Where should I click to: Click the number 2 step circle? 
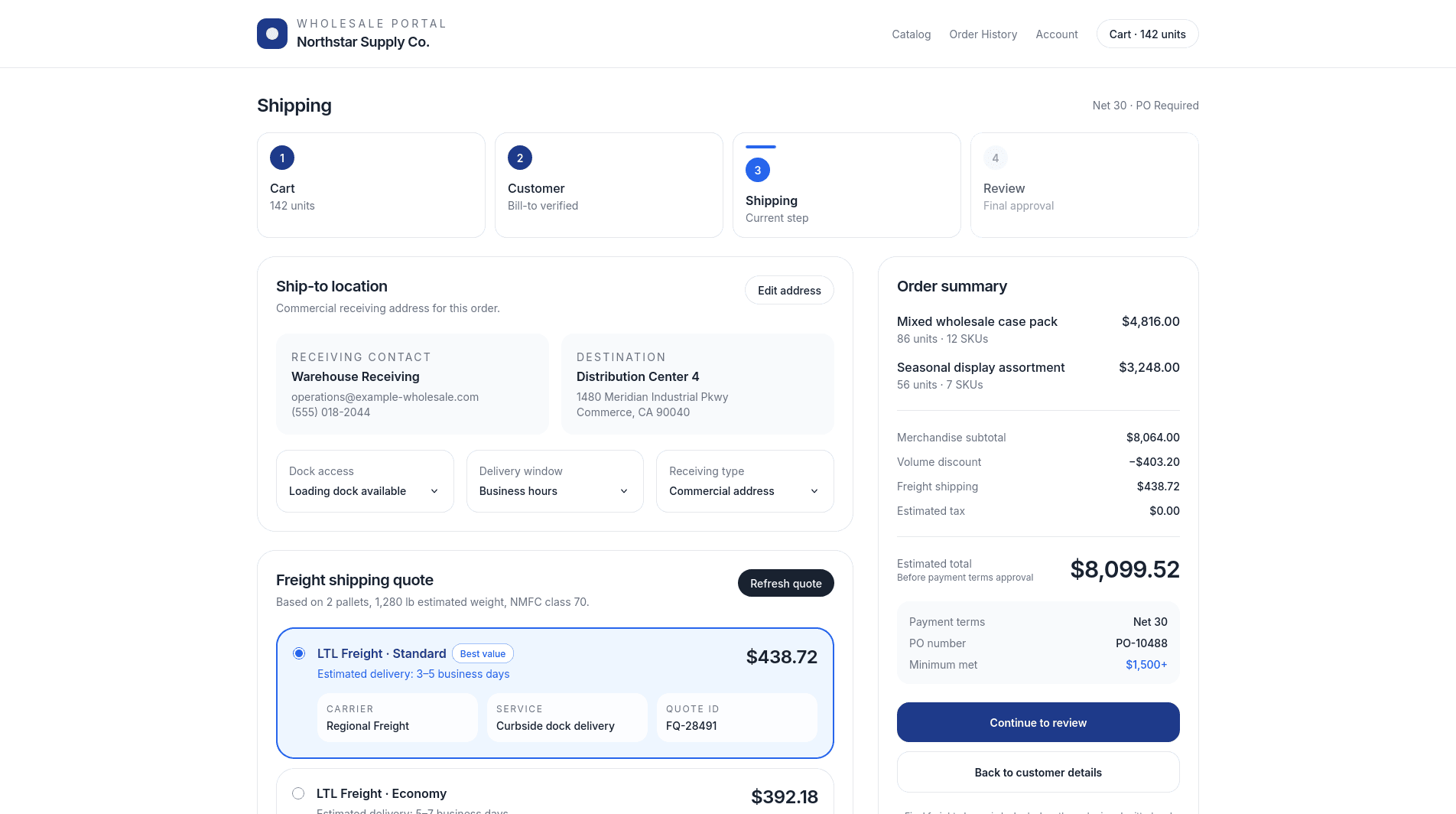tap(520, 158)
